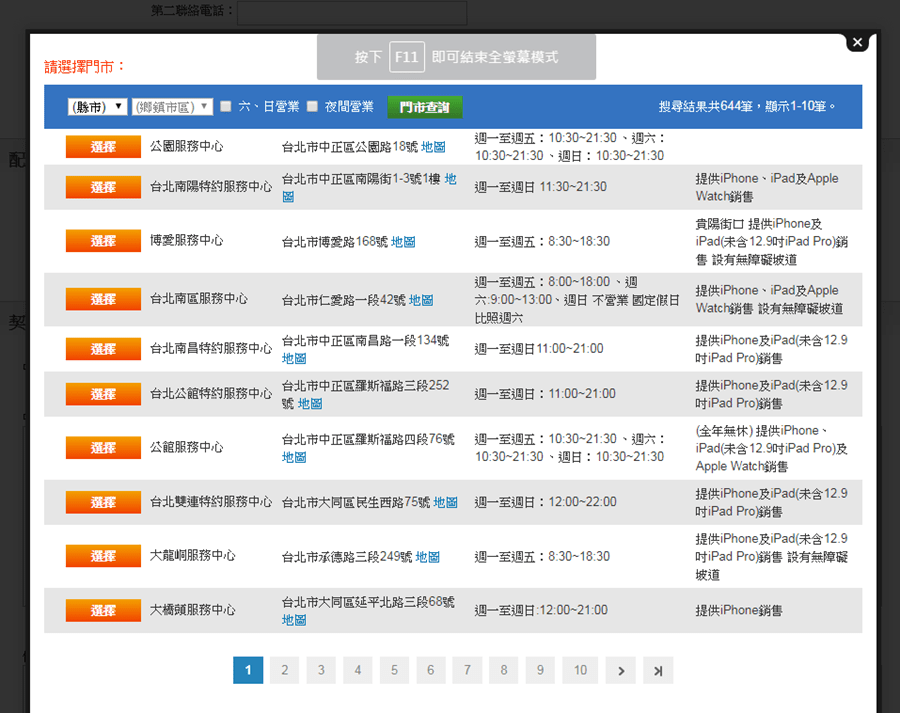900x713 pixels.
Task: Click the next page arrow
Action: 621,671
